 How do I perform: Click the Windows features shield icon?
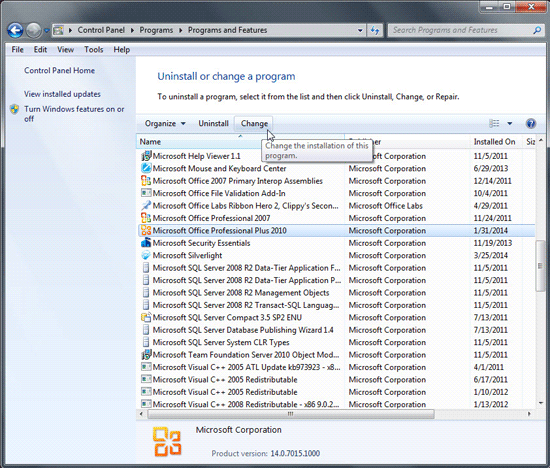tap(15, 109)
